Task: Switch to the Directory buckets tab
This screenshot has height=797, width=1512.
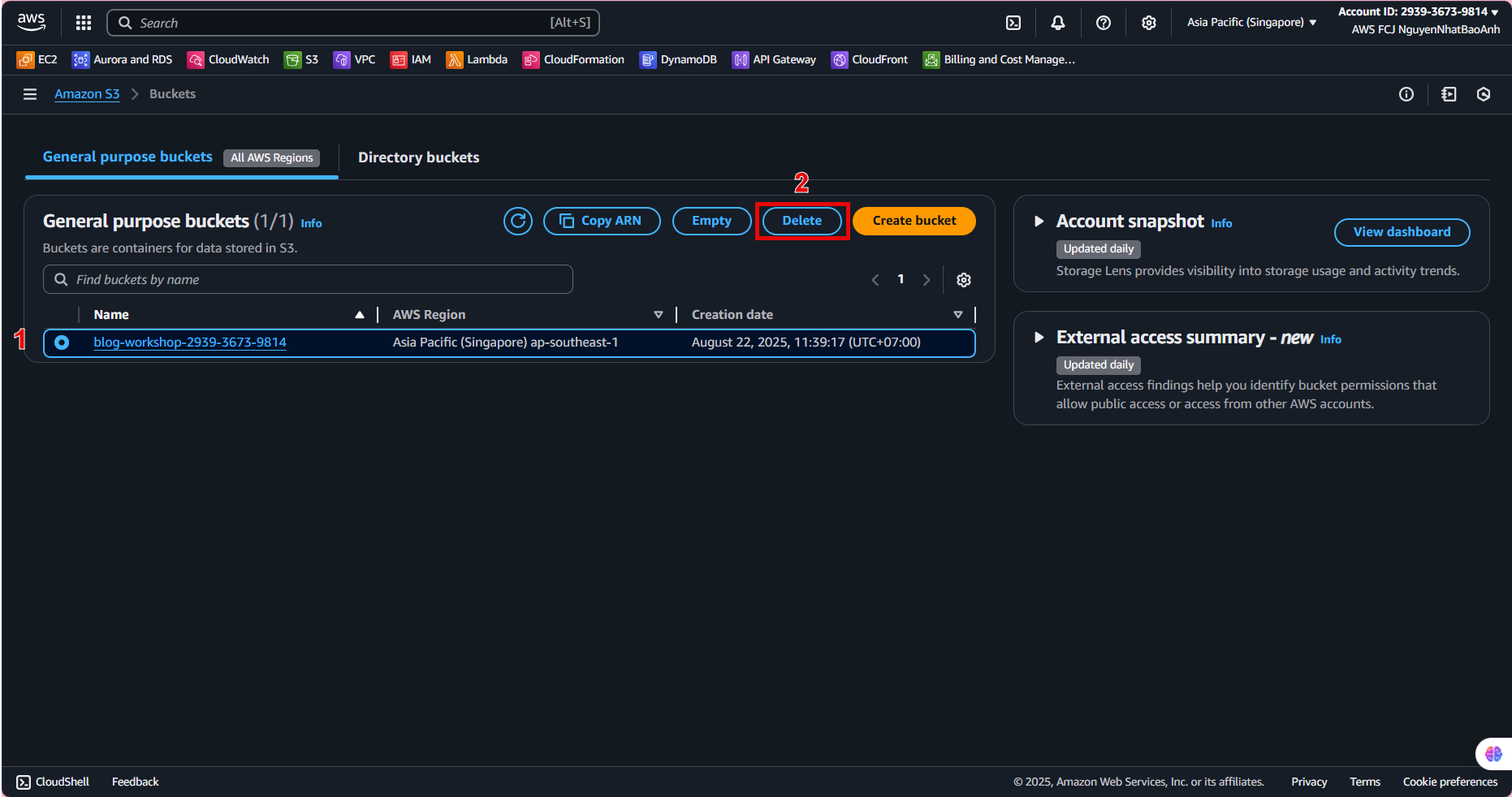Action: click(x=418, y=157)
